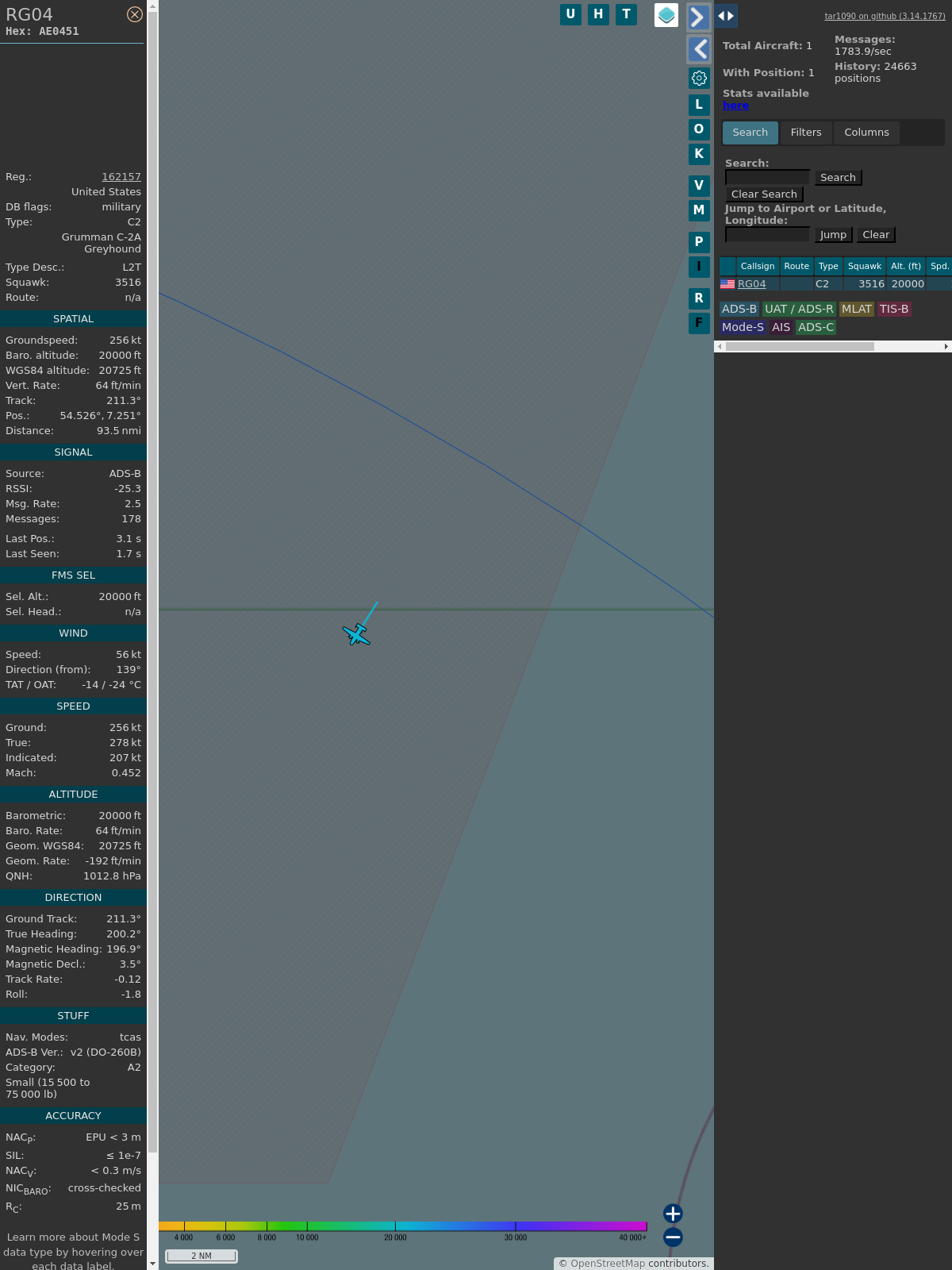The height and width of the screenshot is (1270, 952).
Task: Click the 20000 altitude cell in table
Action: tap(907, 284)
